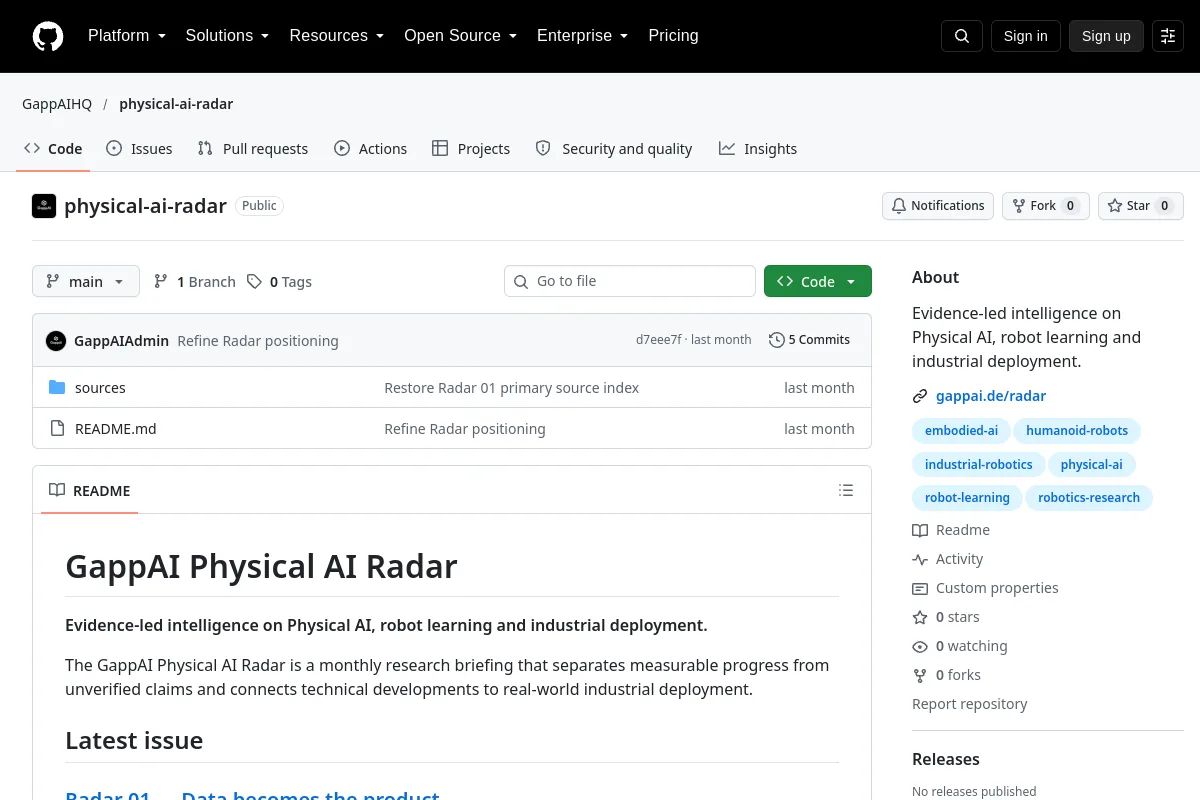Click the sources folder icon
The height and width of the screenshot is (800, 1200).
(57, 388)
